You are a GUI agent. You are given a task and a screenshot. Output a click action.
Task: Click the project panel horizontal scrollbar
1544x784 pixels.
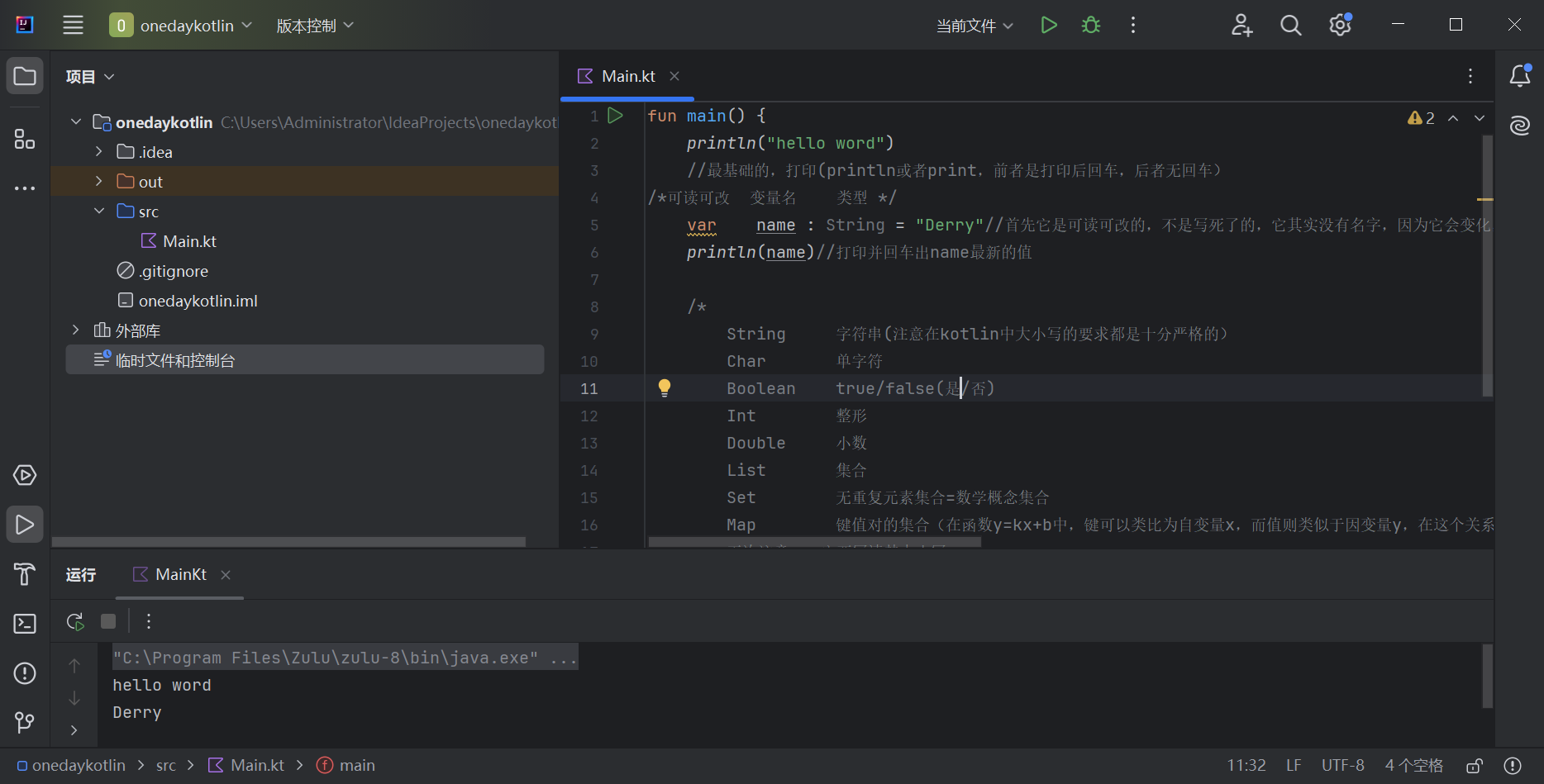pyautogui.click(x=288, y=542)
